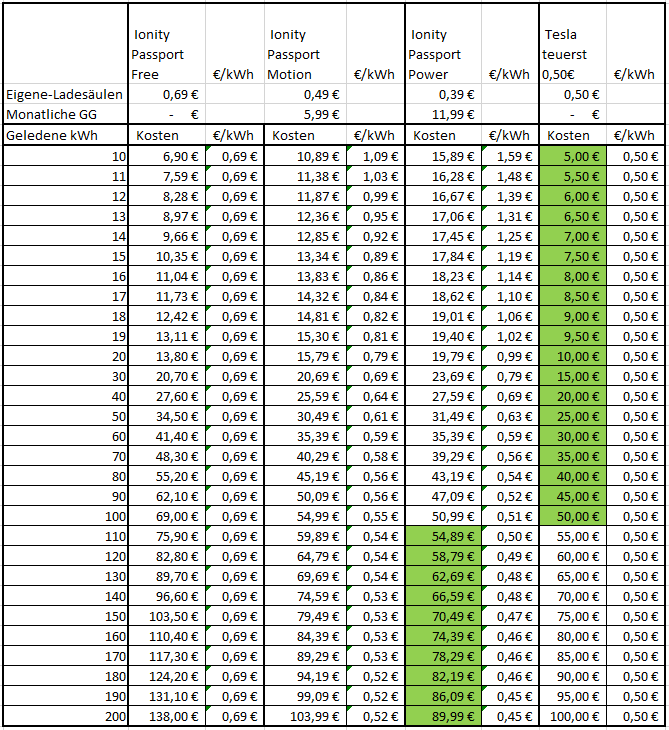
Task: Click the cell with 138,00 € cost
Action: coord(167,716)
